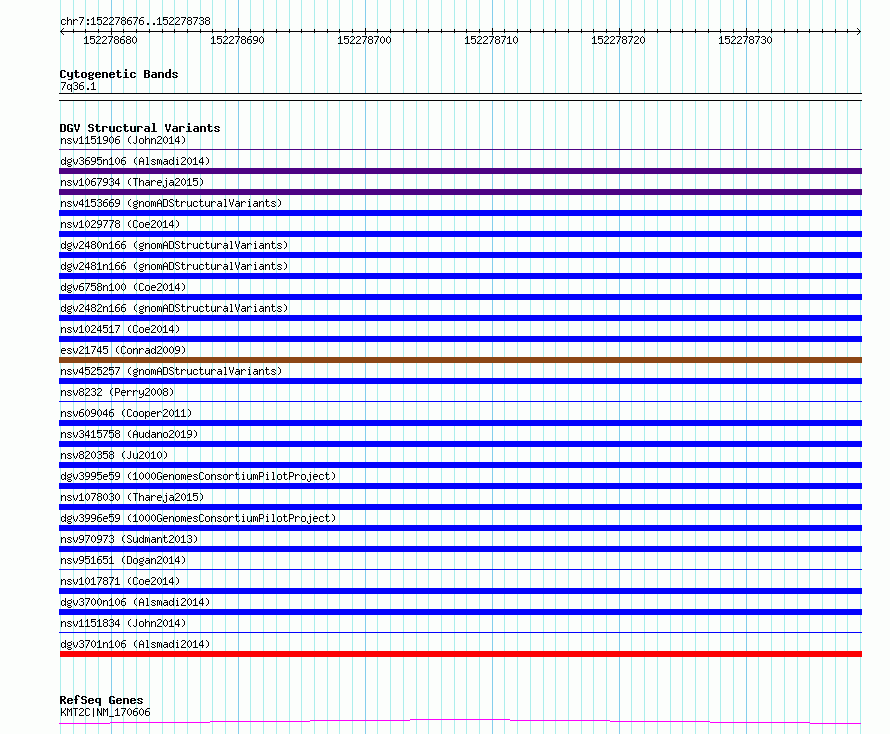Select the nsv1029778 blue variant bar
The image size is (890, 734).
[x=460, y=234]
